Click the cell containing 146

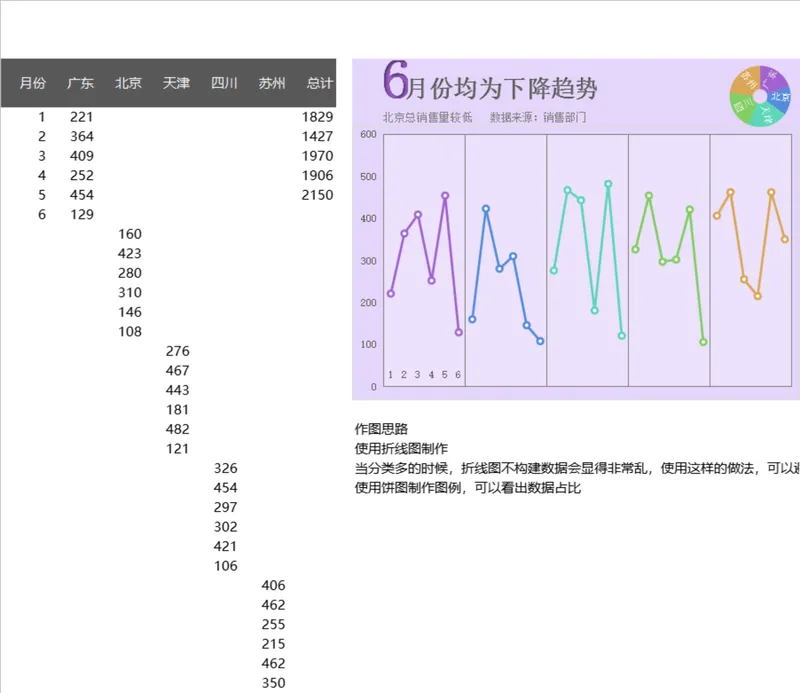(130, 312)
